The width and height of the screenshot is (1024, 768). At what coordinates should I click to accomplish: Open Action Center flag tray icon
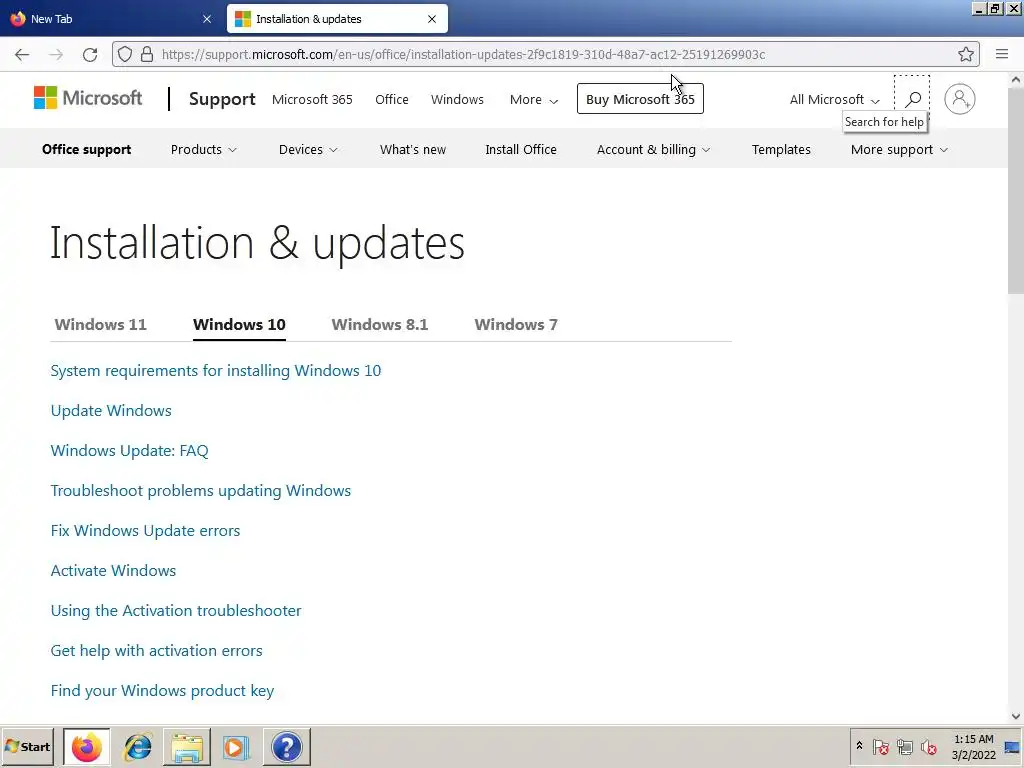880,746
